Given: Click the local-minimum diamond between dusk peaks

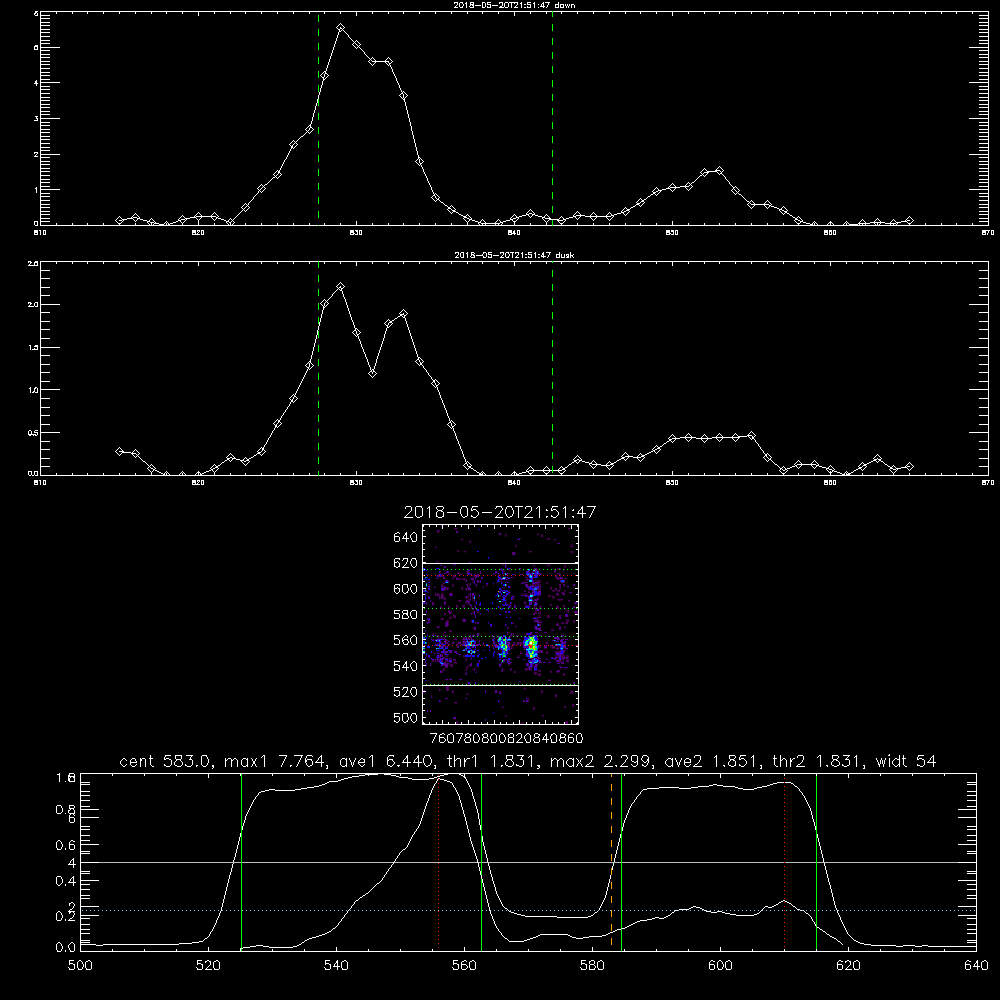Looking at the screenshot, I should point(372,373).
